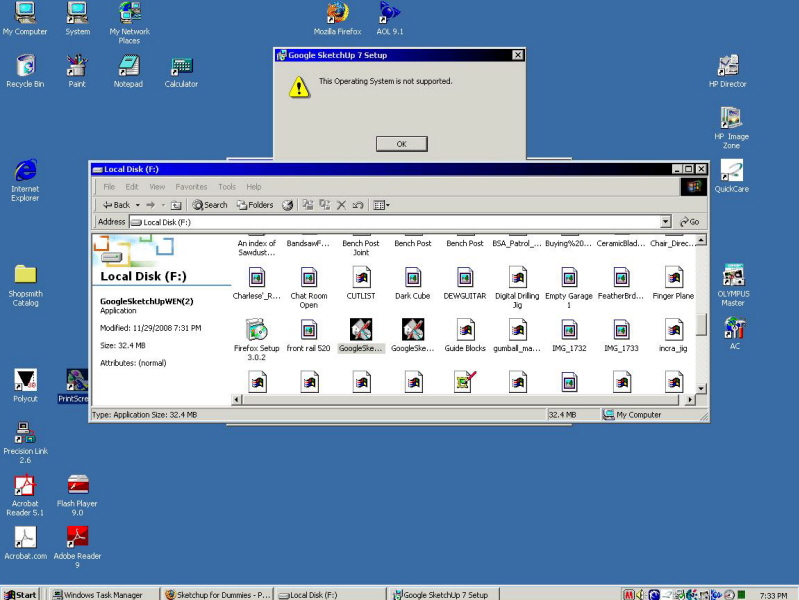Select the DEWGUITAR file

tap(465, 283)
